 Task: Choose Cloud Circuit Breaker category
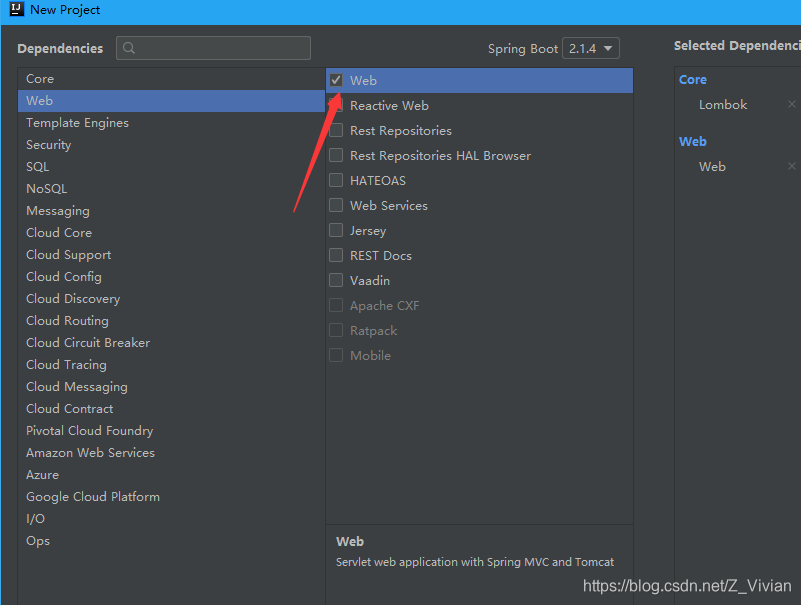171,342
